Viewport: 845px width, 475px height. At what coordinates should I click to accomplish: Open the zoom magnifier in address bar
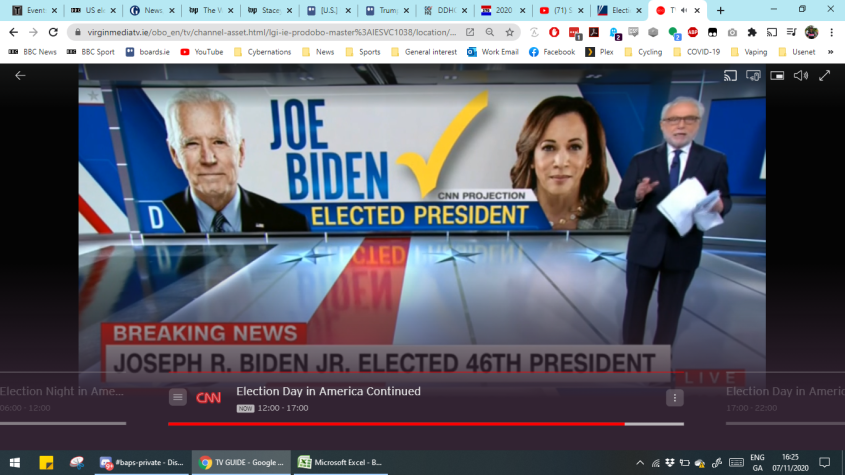pos(489,32)
